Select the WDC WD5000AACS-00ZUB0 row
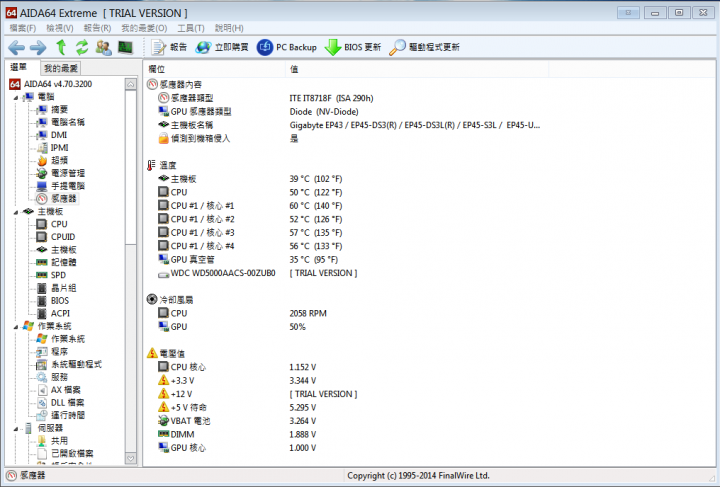720x487 pixels. coord(344,273)
